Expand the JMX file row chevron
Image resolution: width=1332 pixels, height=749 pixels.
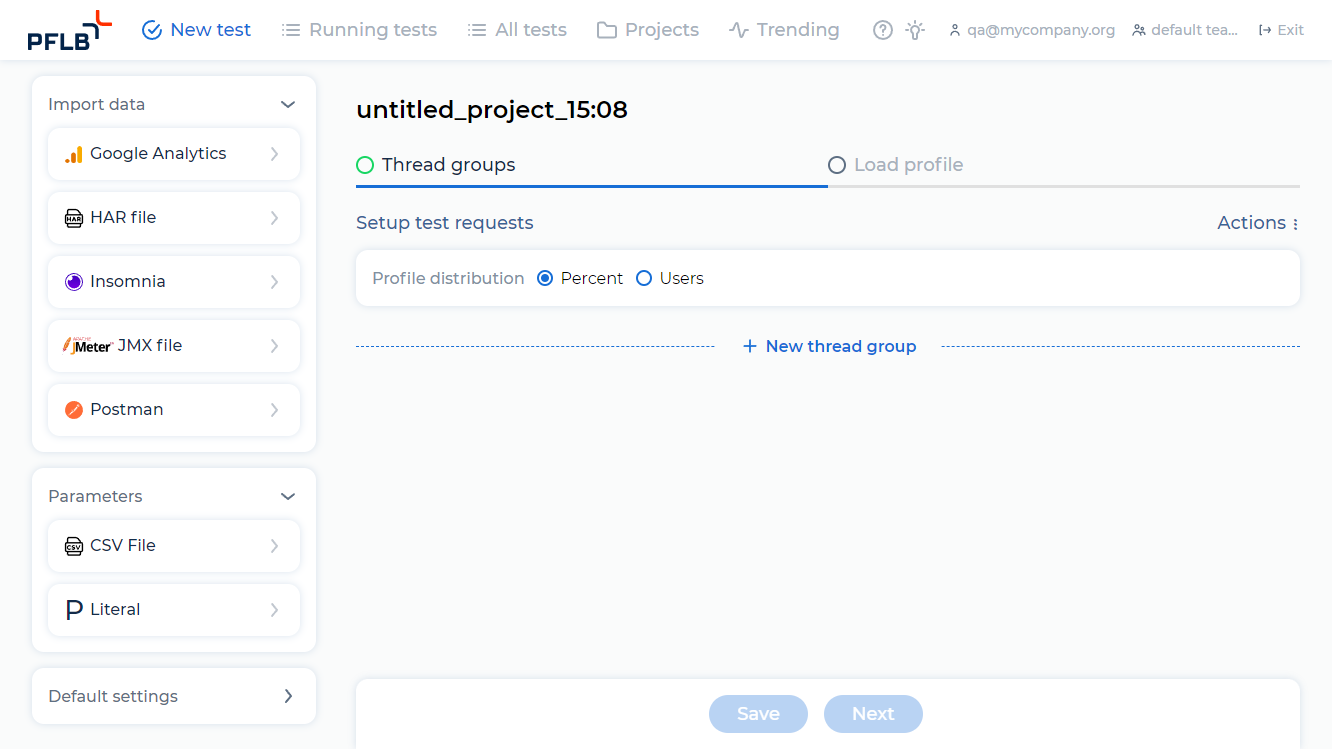274,346
